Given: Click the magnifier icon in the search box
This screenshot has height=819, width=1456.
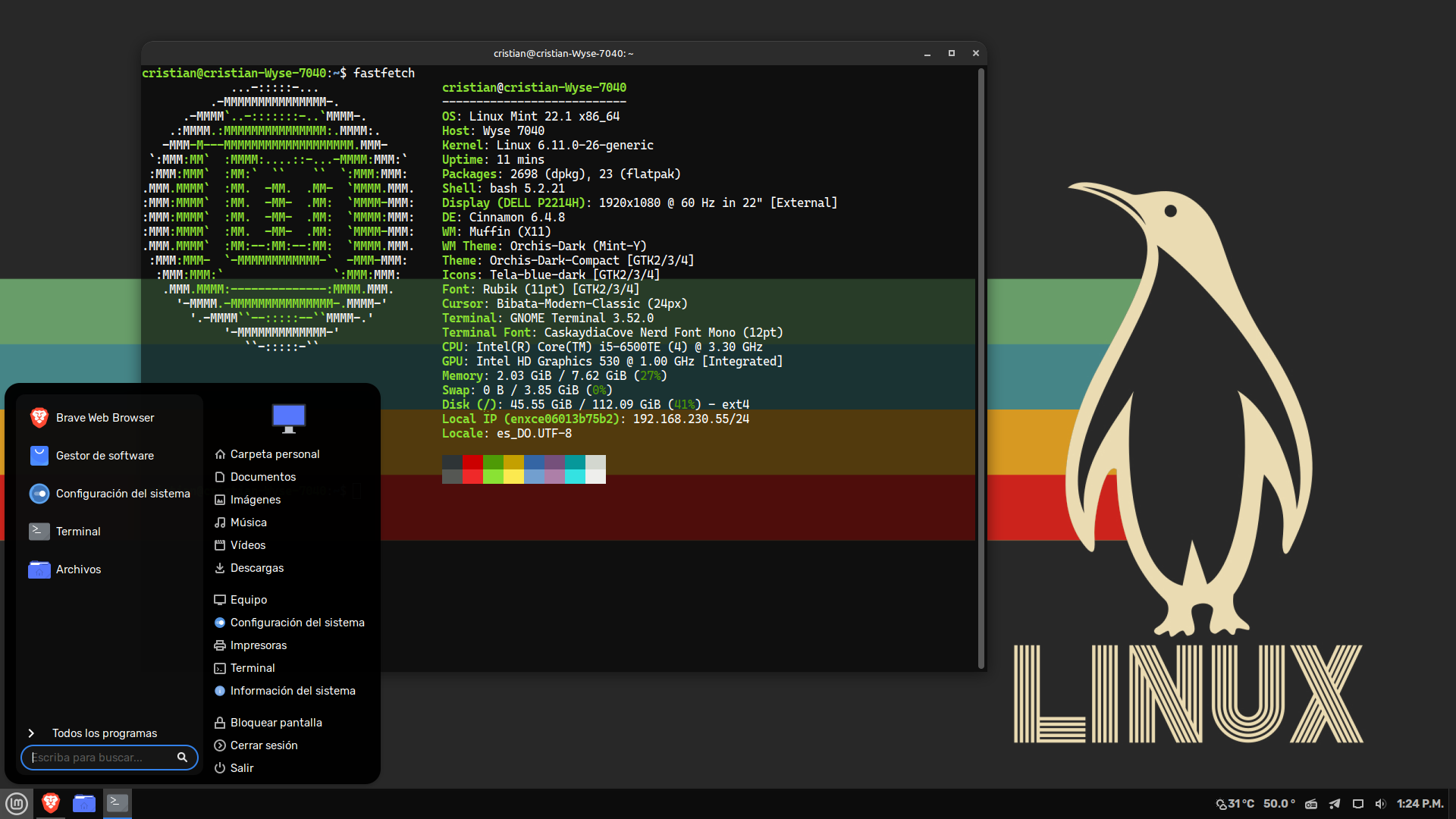Looking at the screenshot, I should 182,758.
